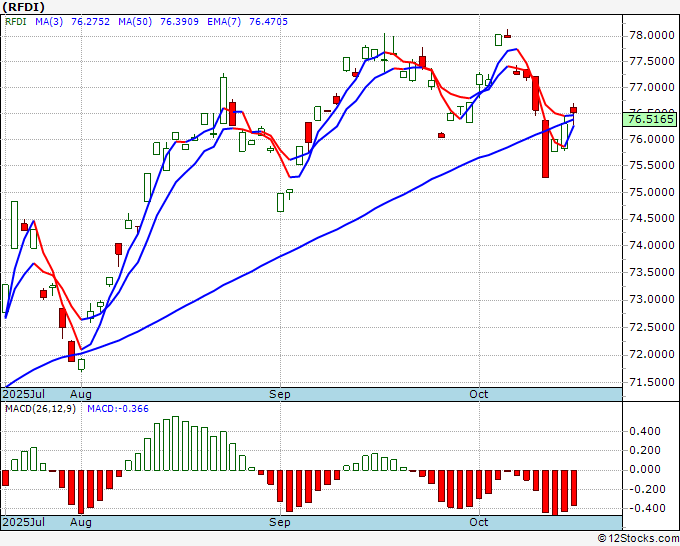
Task: Click the MA(3) legend label
Action: [49, 21]
